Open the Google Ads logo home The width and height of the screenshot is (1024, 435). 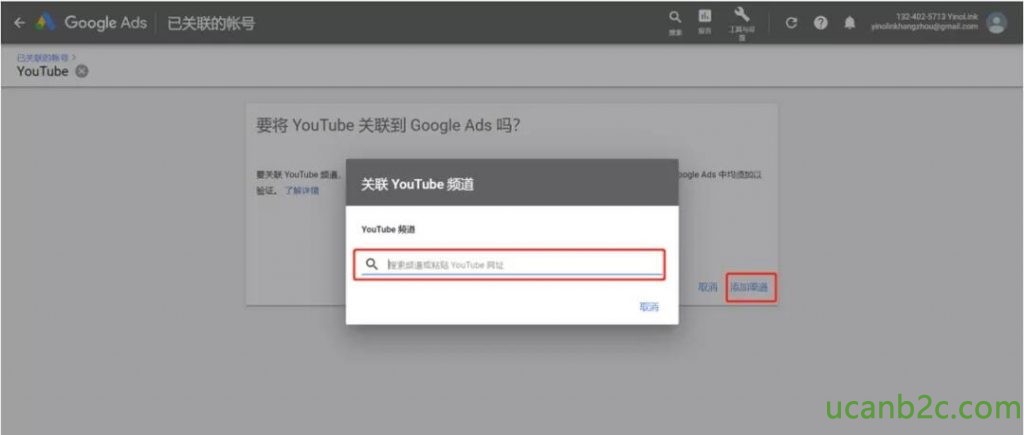pyautogui.click(x=91, y=24)
